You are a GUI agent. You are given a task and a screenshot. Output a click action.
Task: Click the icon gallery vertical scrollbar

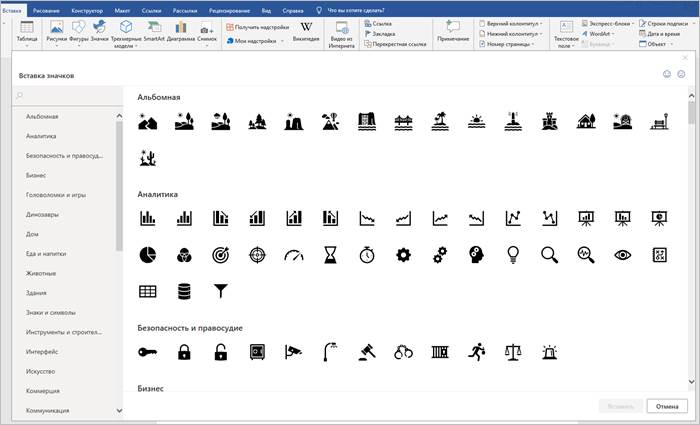click(x=692, y=200)
